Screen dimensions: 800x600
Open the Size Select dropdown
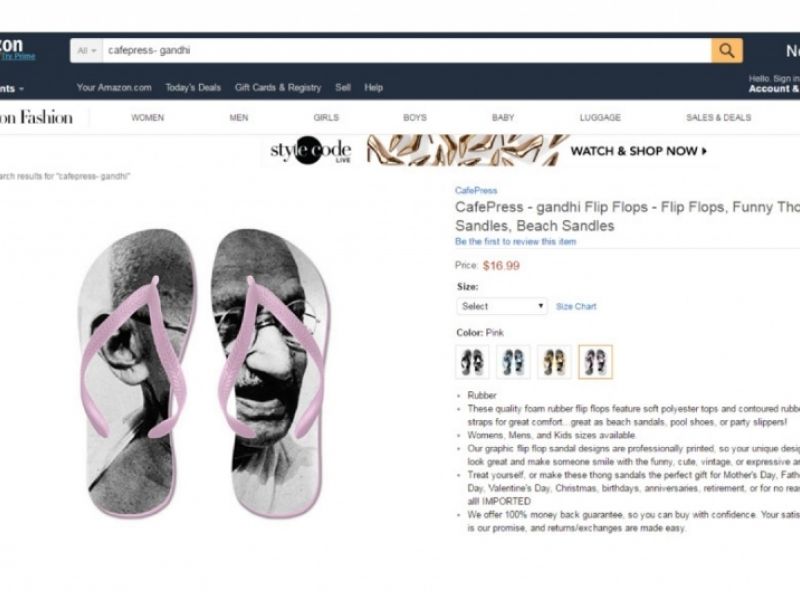coord(502,306)
